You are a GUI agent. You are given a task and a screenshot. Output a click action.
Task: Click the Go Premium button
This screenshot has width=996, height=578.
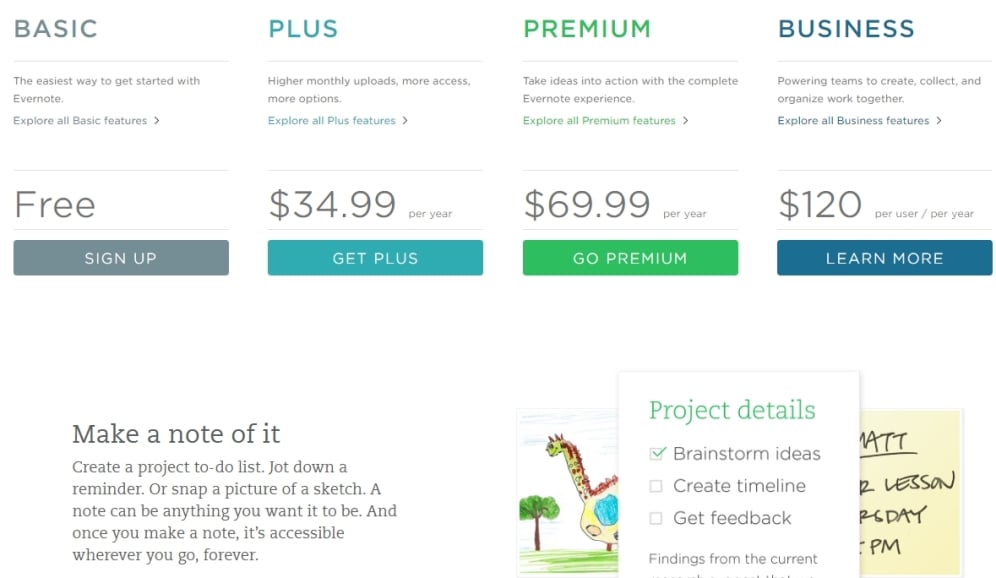pyautogui.click(x=630, y=258)
